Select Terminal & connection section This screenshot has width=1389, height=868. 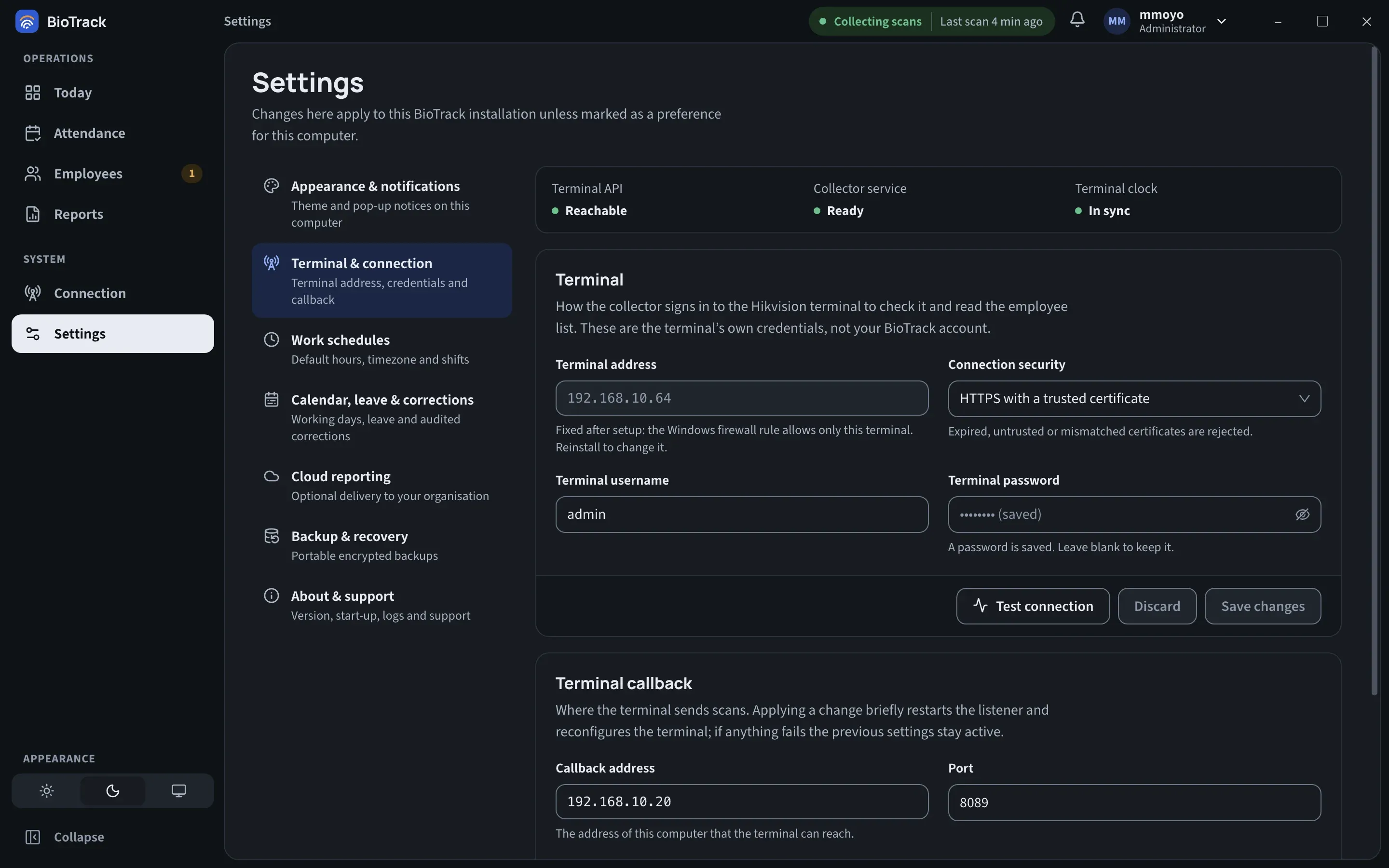(381, 281)
